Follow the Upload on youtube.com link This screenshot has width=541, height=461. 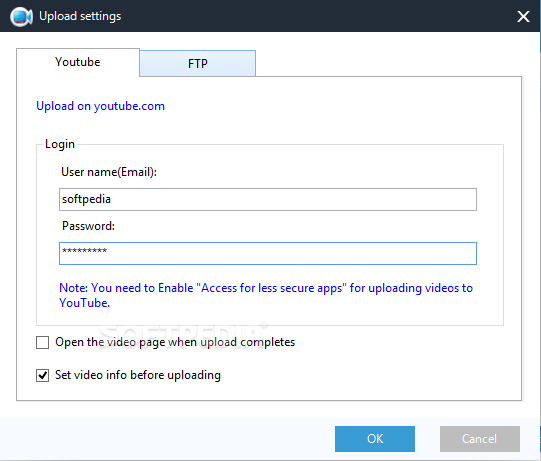click(x=100, y=106)
